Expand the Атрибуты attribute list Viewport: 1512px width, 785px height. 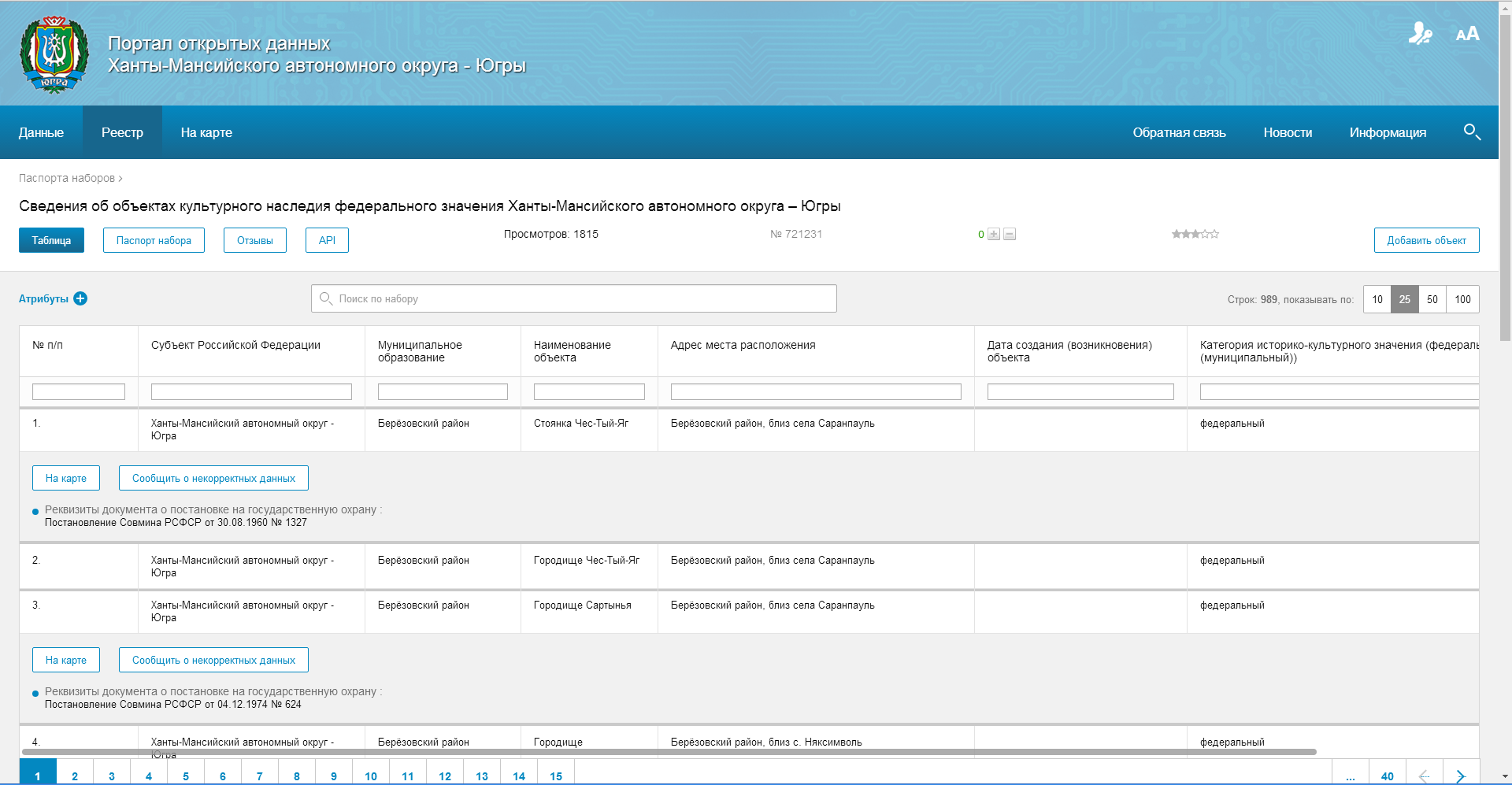coord(43,299)
